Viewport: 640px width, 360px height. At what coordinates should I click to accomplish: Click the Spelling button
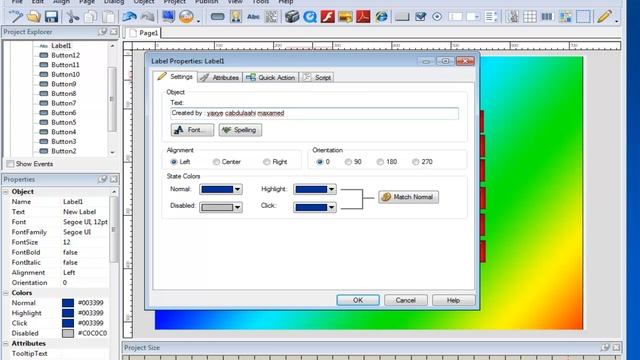pos(240,130)
